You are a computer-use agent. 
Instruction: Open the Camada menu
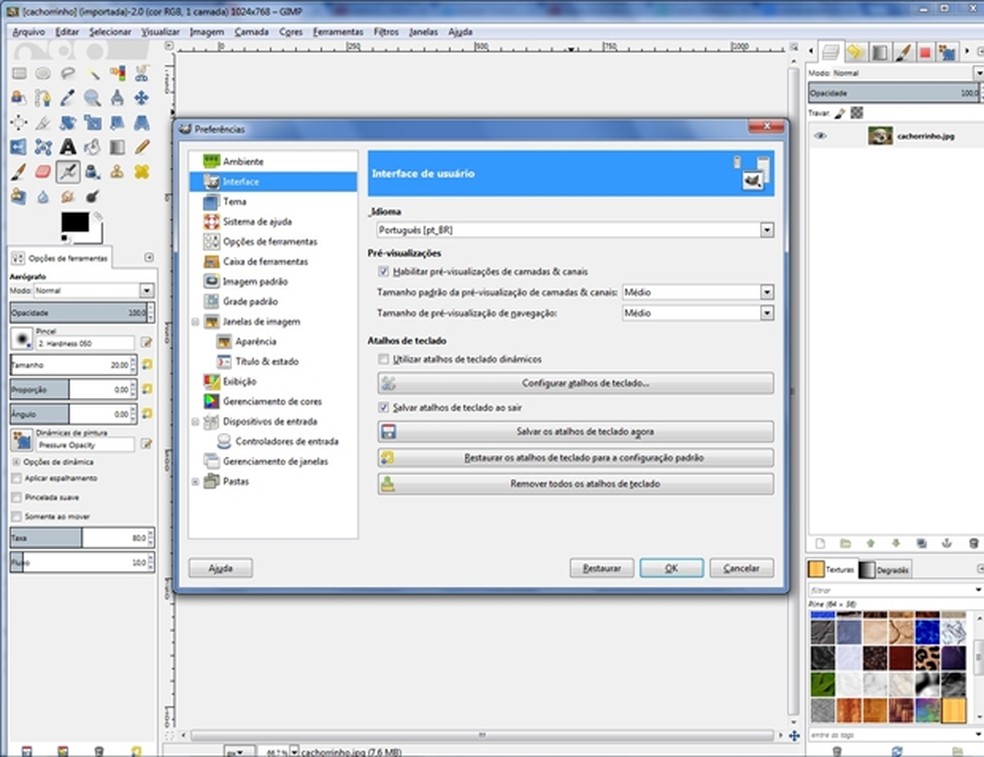251,31
